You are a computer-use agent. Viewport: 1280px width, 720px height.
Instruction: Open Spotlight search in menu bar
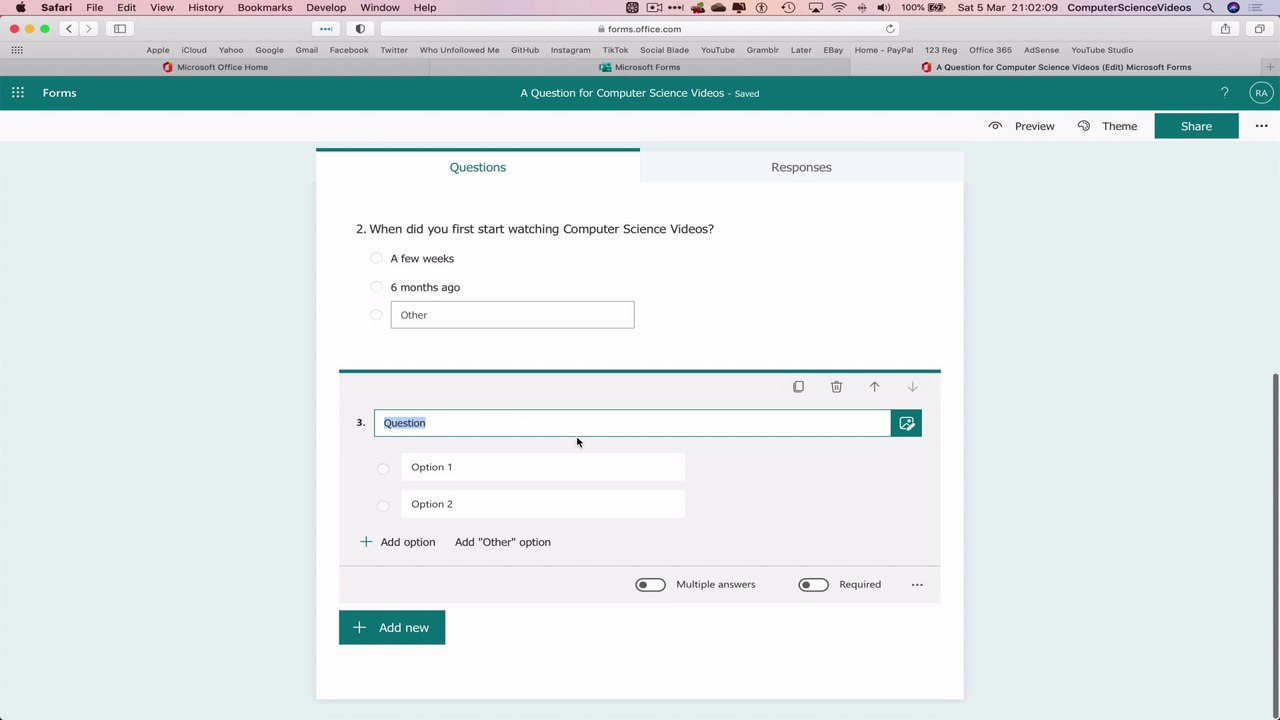tap(1208, 8)
